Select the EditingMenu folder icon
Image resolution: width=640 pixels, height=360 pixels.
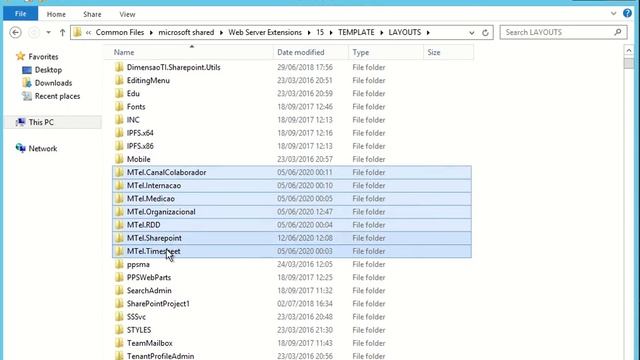(x=119, y=80)
